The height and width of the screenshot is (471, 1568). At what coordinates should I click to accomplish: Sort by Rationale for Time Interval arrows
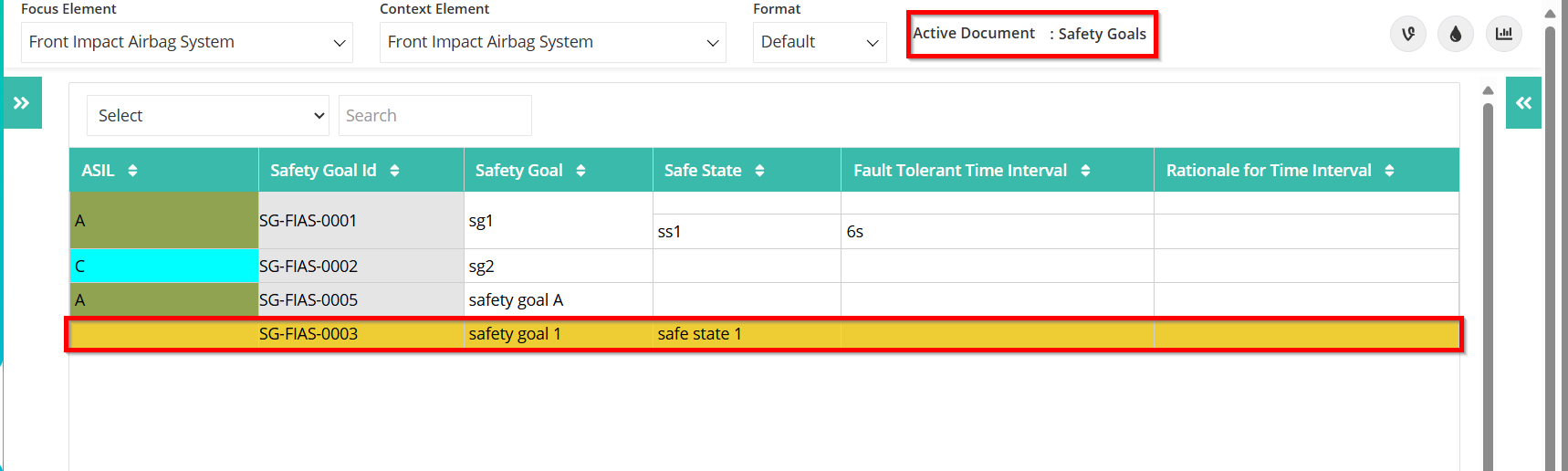[1389, 171]
